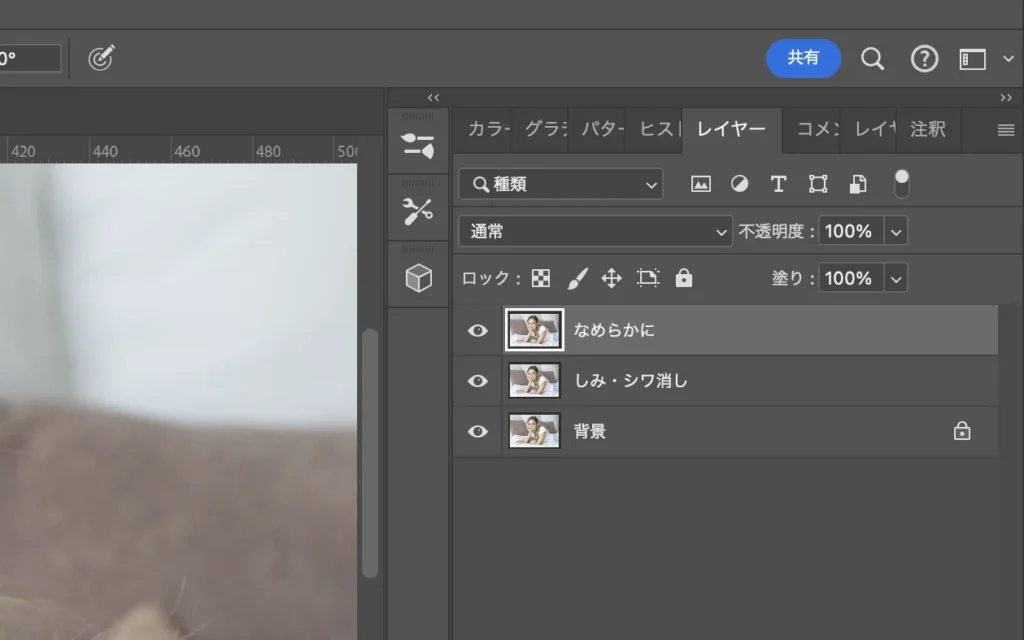This screenshot has height=640, width=1024.
Task: Select the しみ・シワ消し layer thumbnail
Action: pyautogui.click(x=534, y=380)
